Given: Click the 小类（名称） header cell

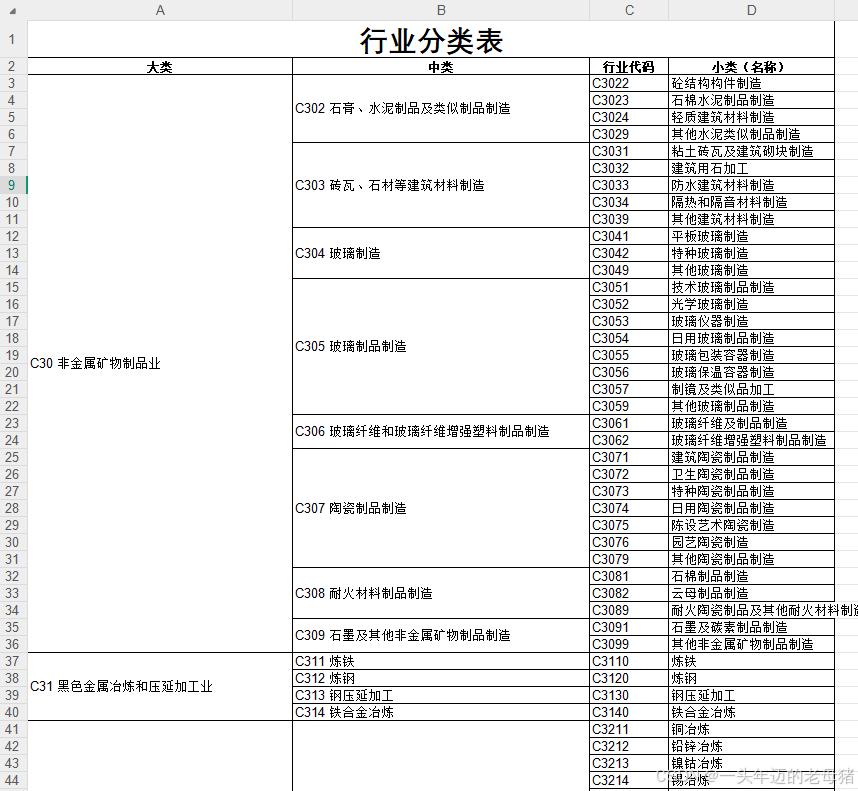Looking at the screenshot, I should pyautogui.click(x=751, y=67).
